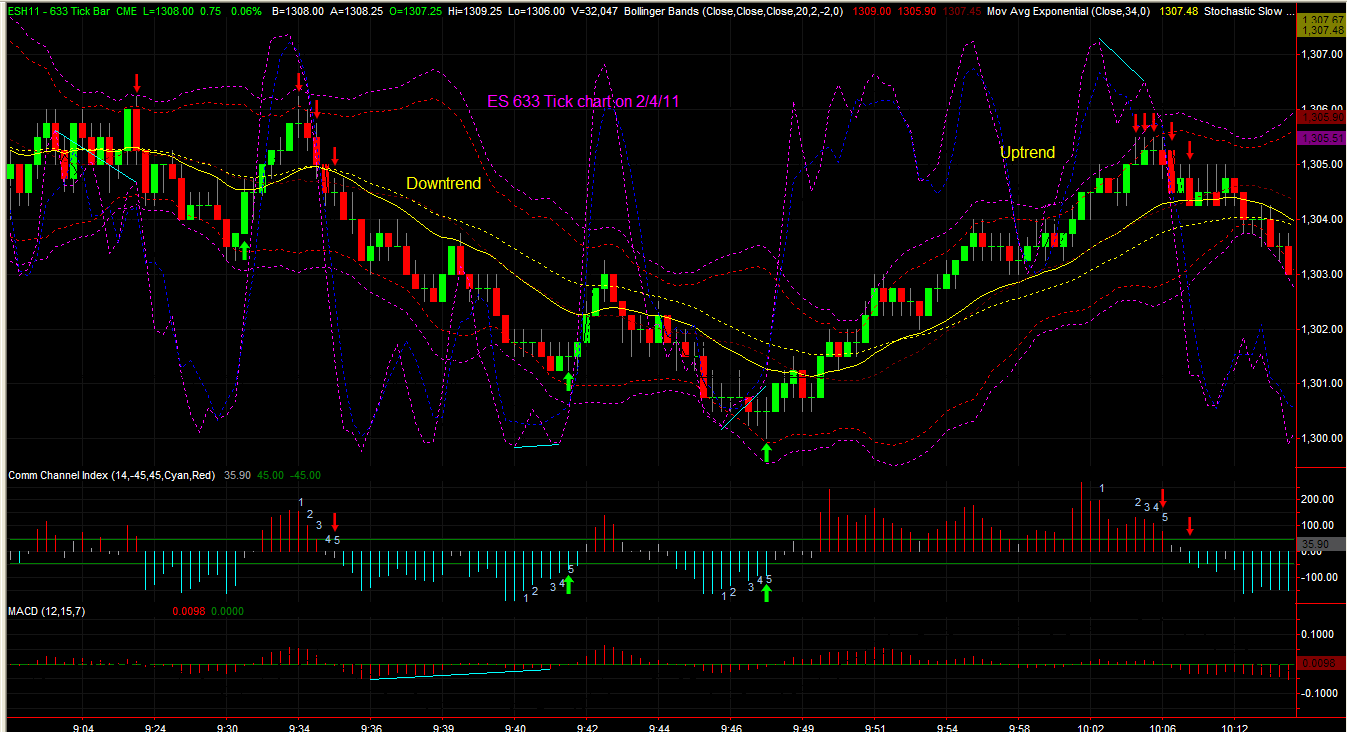The height and width of the screenshot is (732, 1347).
Task: Click the 1,305.00 price axis label
Action: pos(1321,164)
